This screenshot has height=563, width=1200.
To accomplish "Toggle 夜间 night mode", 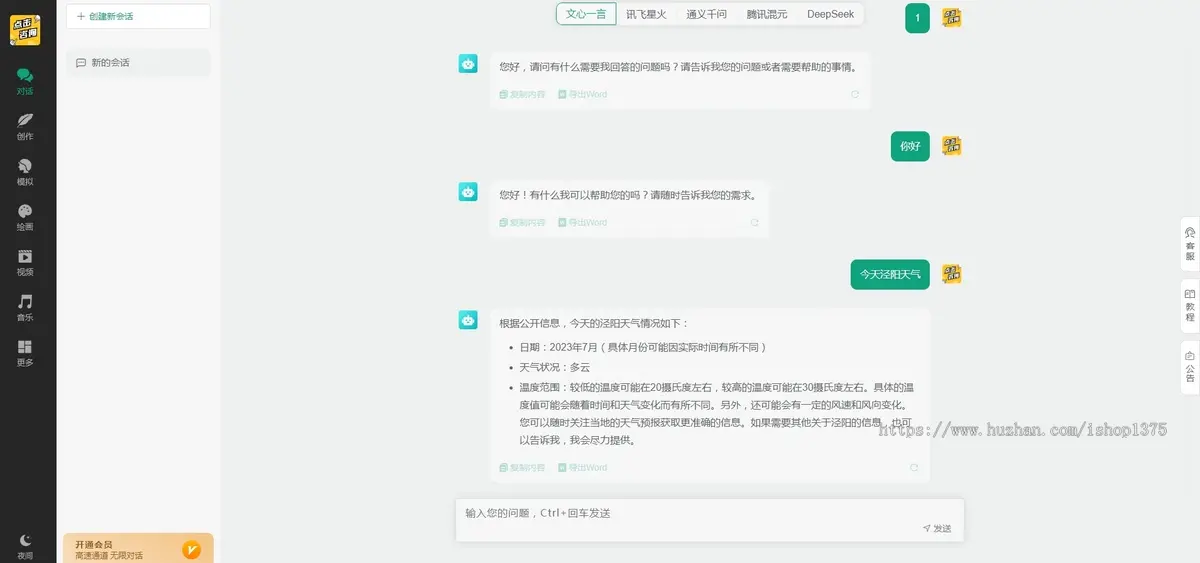I will click(x=25, y=545).
